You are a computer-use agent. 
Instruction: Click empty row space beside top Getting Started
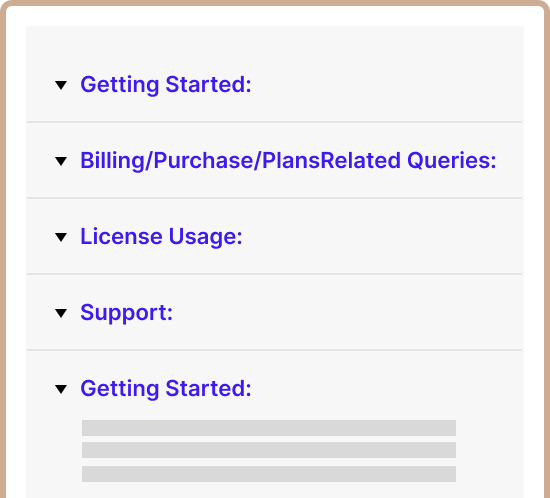(384, 85)
